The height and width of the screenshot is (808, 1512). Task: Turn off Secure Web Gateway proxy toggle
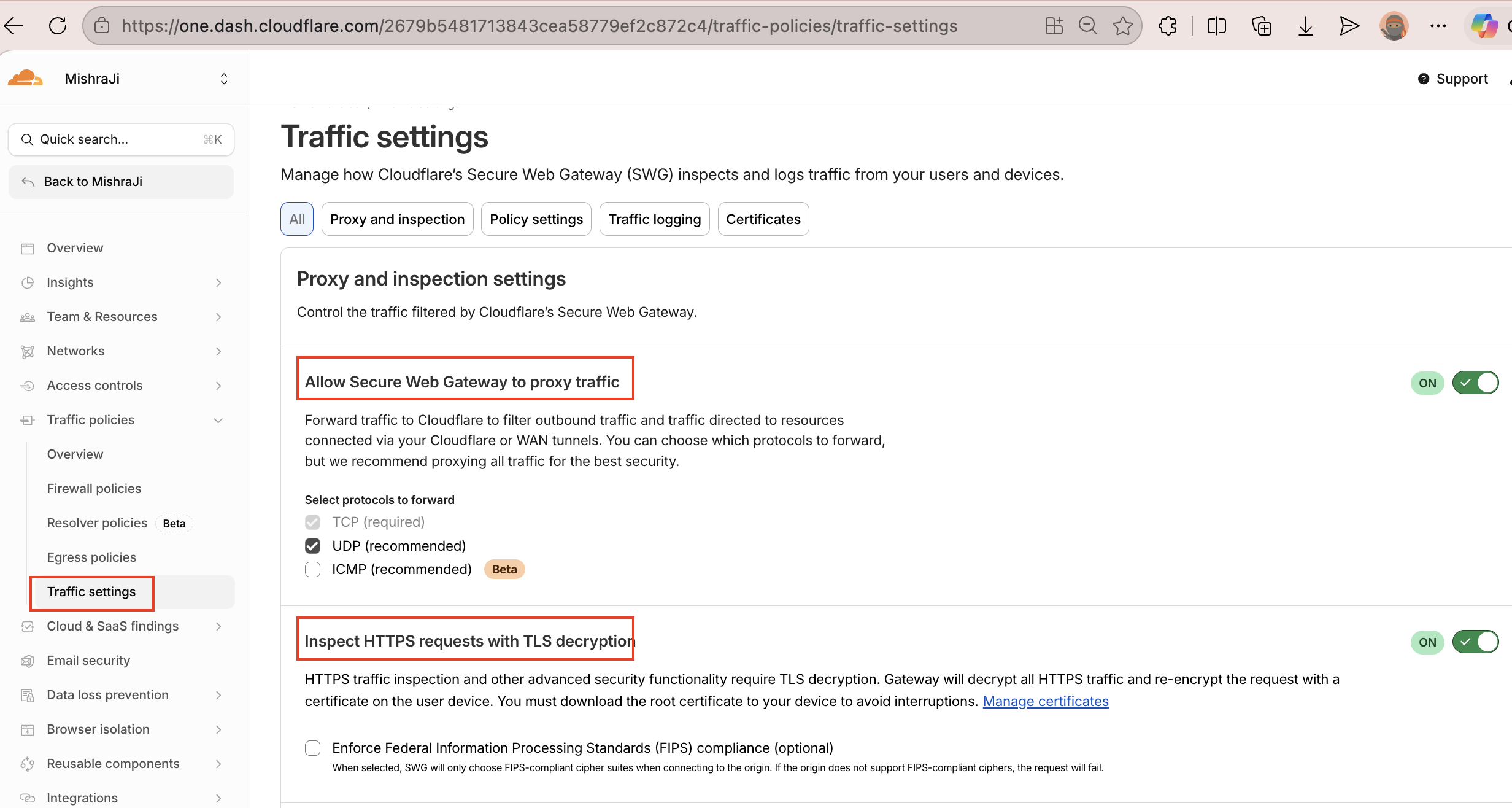[x=1475, y=383]
